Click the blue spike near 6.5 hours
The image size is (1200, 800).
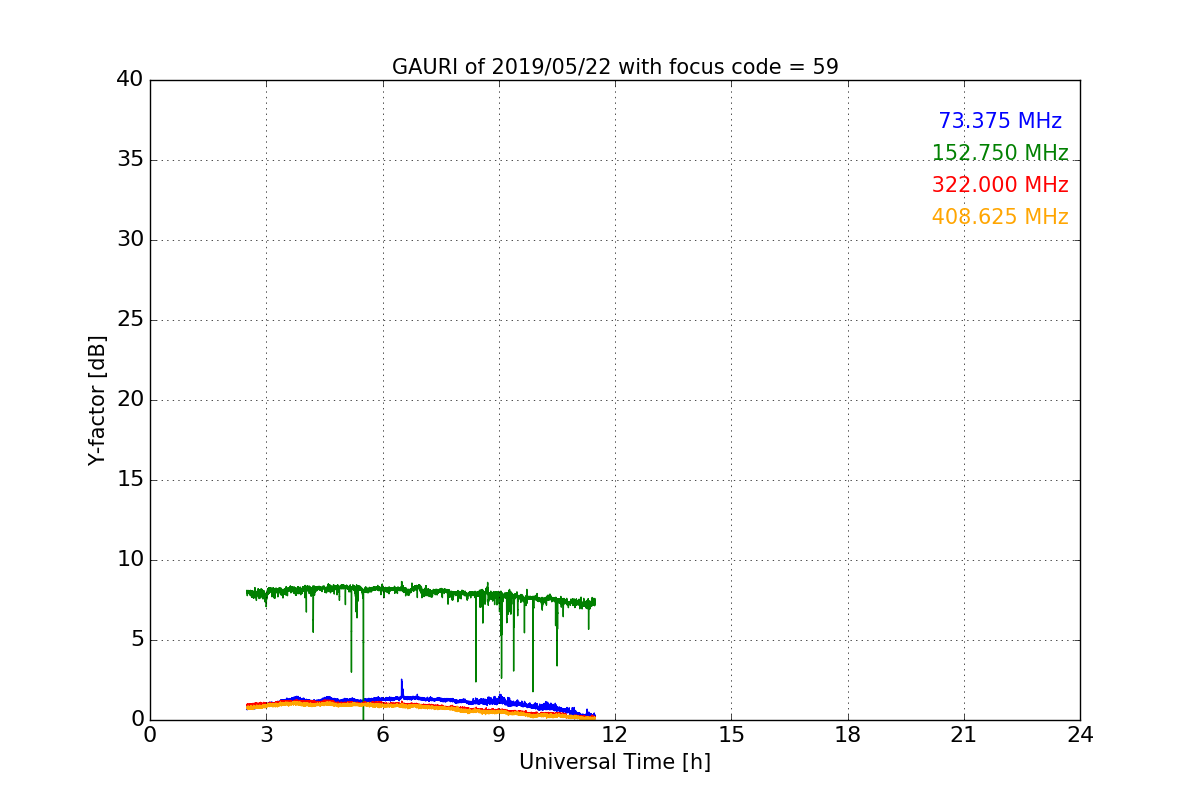[x=402, y=688]
